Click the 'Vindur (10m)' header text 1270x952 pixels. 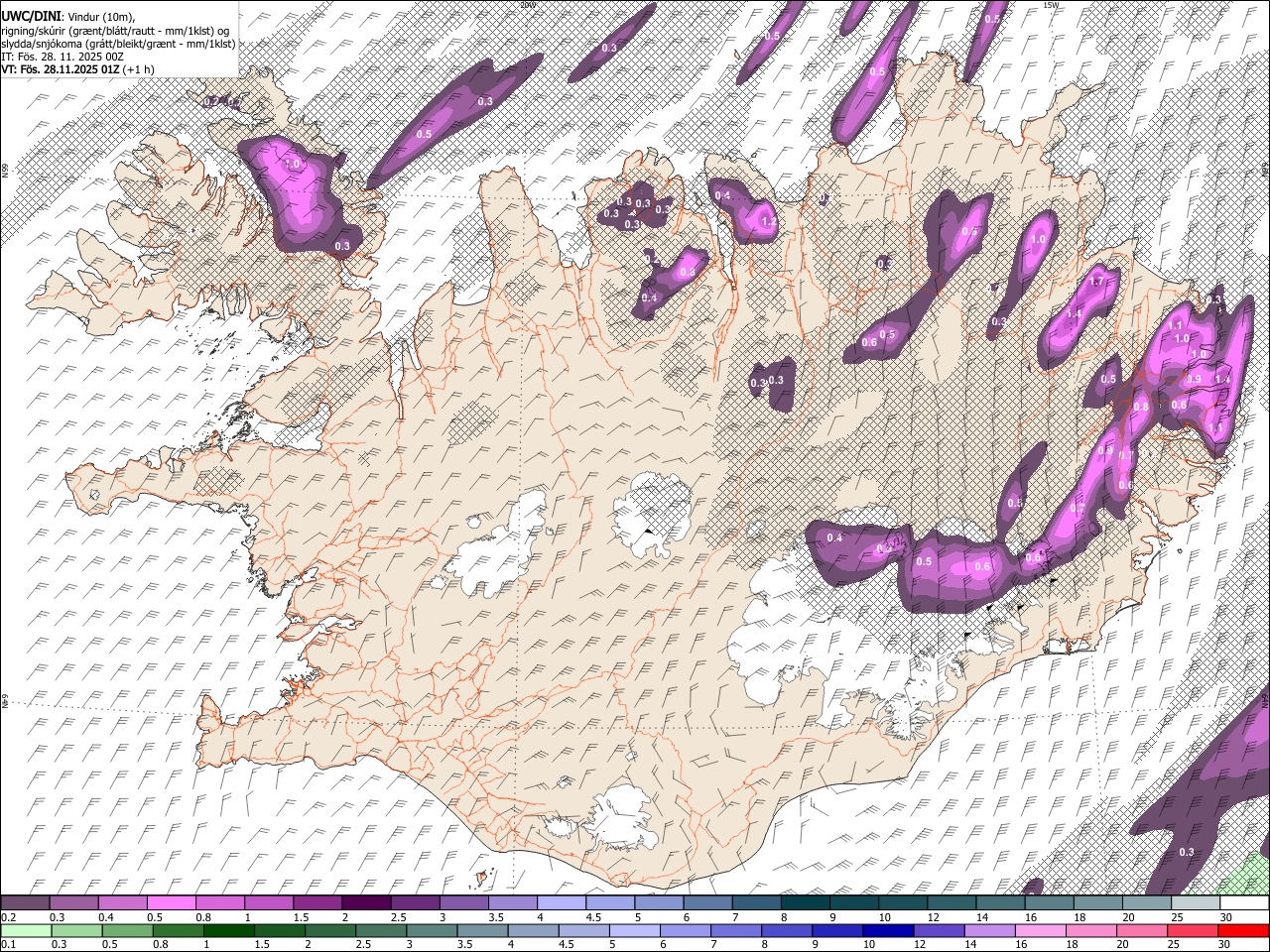pyautogui.click(x=101, y=17)
